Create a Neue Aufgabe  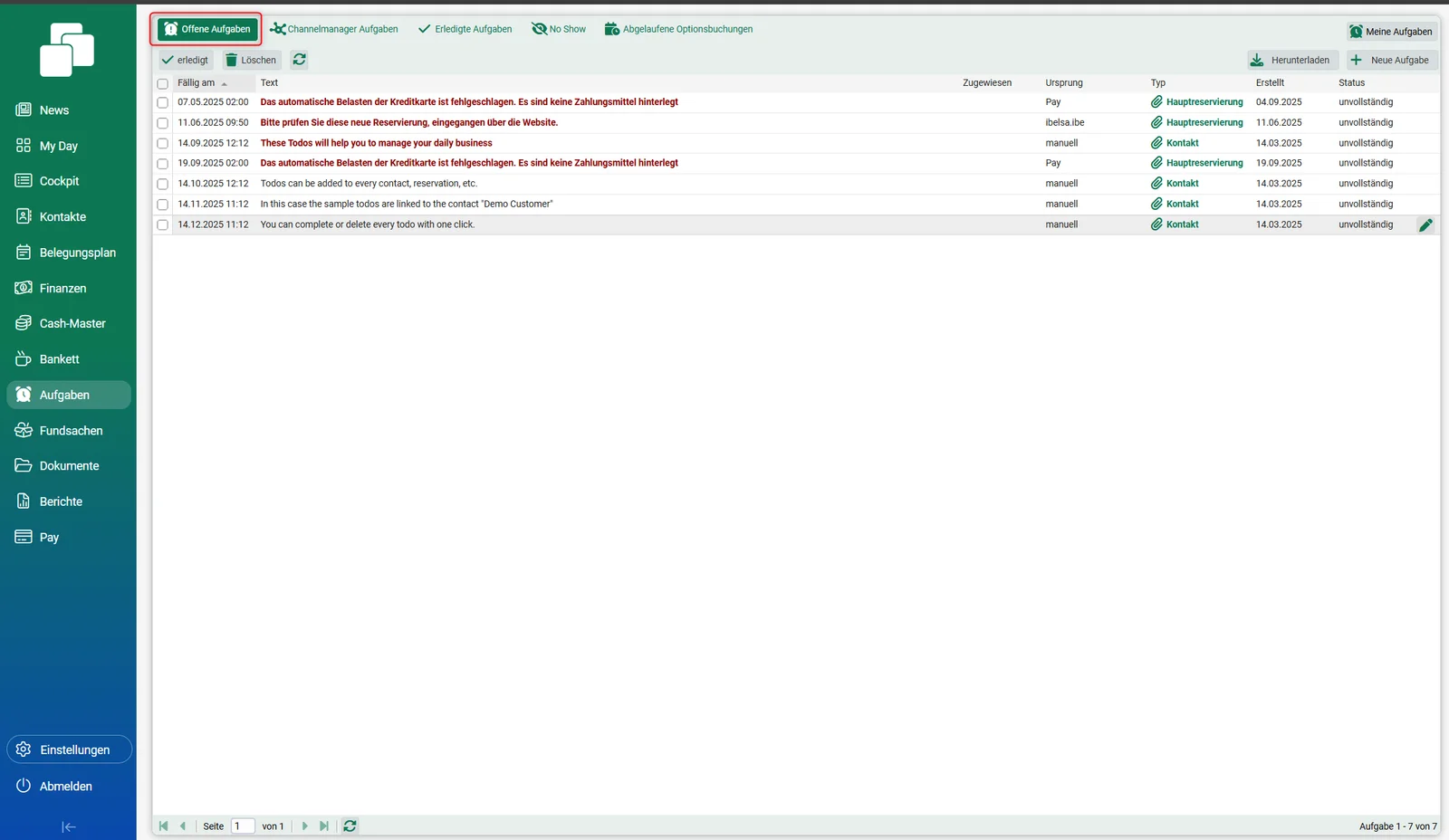click(1392, 60)
